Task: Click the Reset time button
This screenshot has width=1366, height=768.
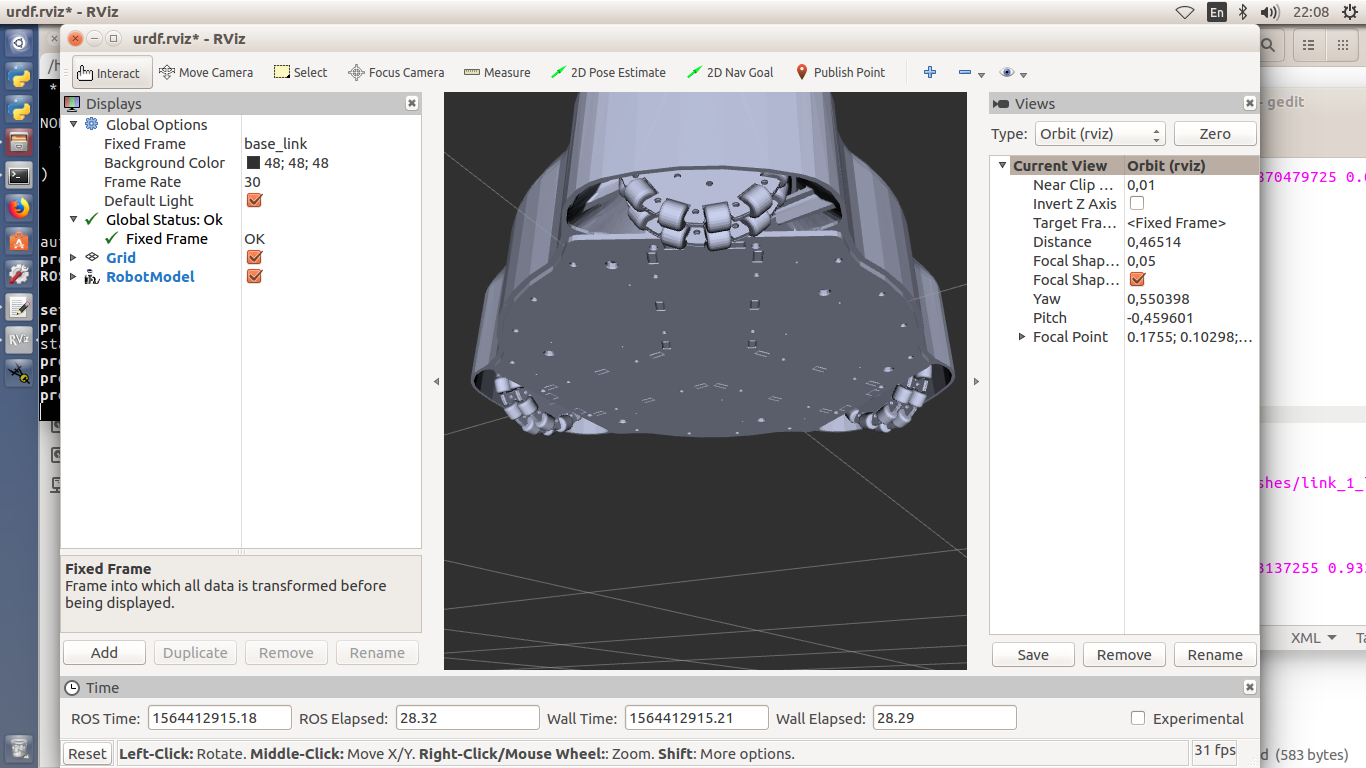Action: tap(87, 753)
